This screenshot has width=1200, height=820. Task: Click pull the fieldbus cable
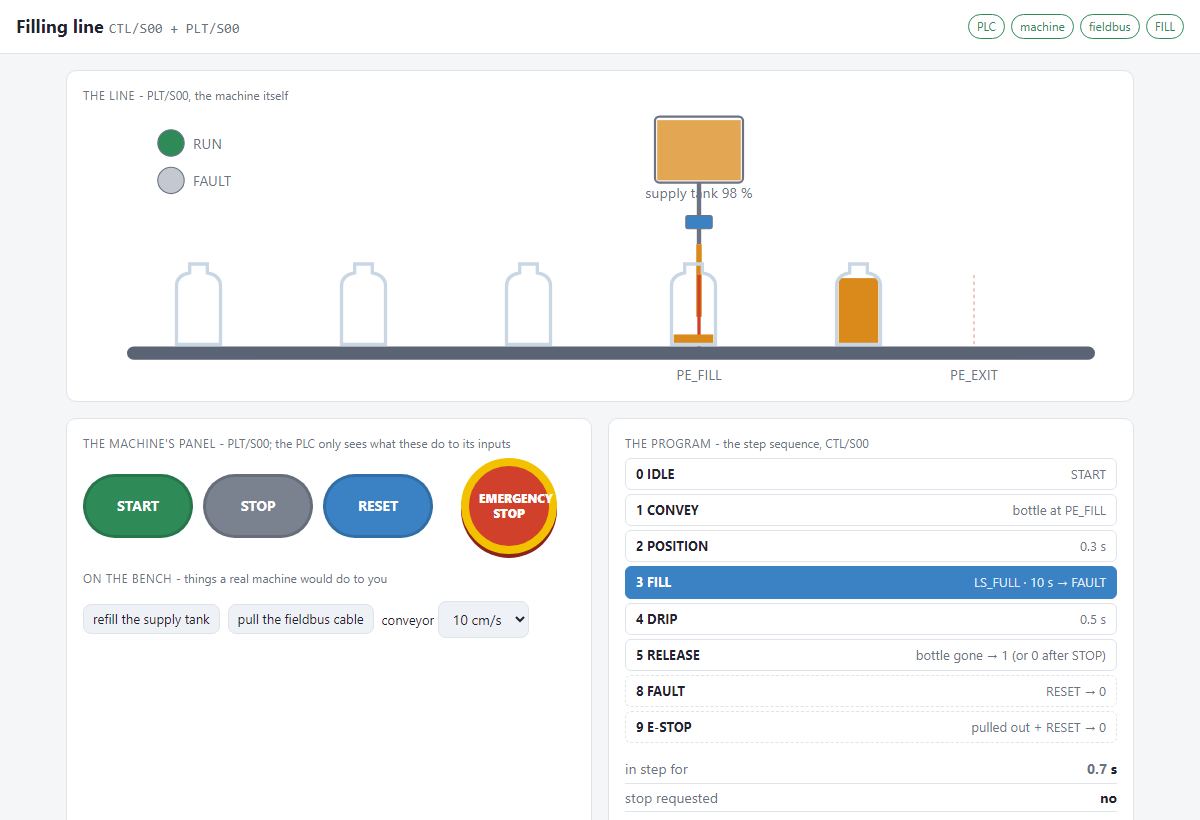pyautogui.click(x=301, y=619)
